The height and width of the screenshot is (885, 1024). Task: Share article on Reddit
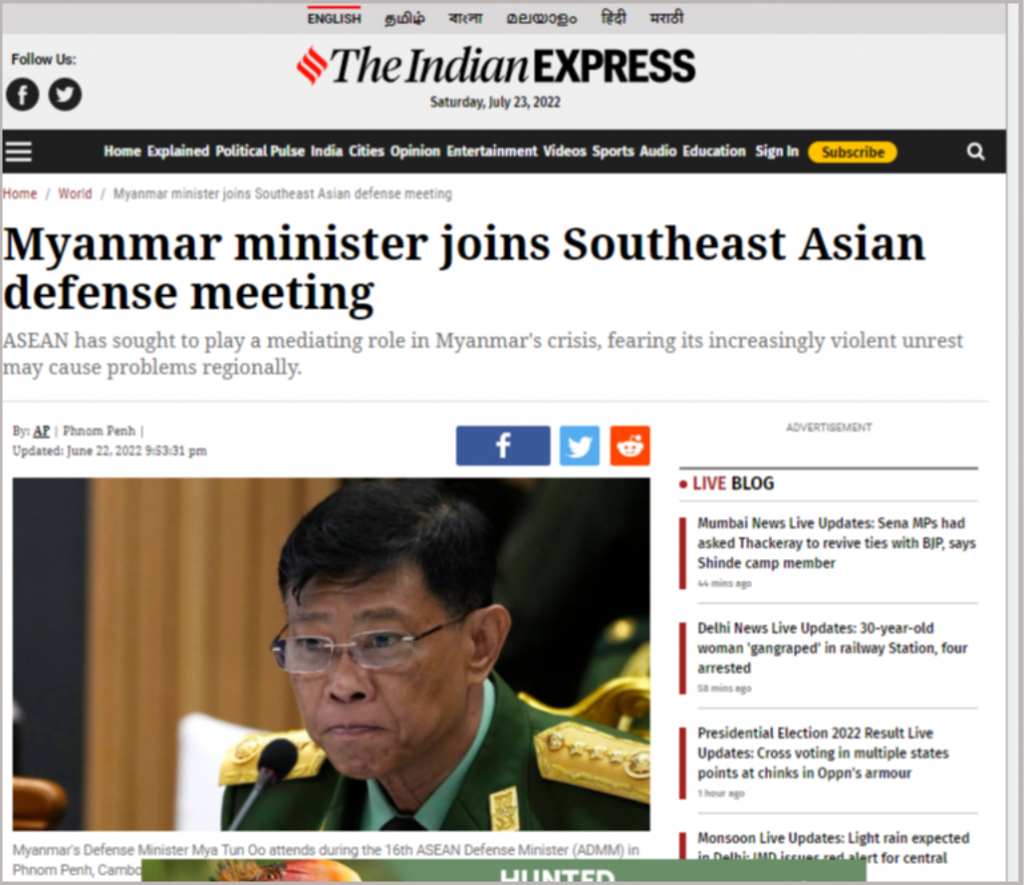pos(630,445)
